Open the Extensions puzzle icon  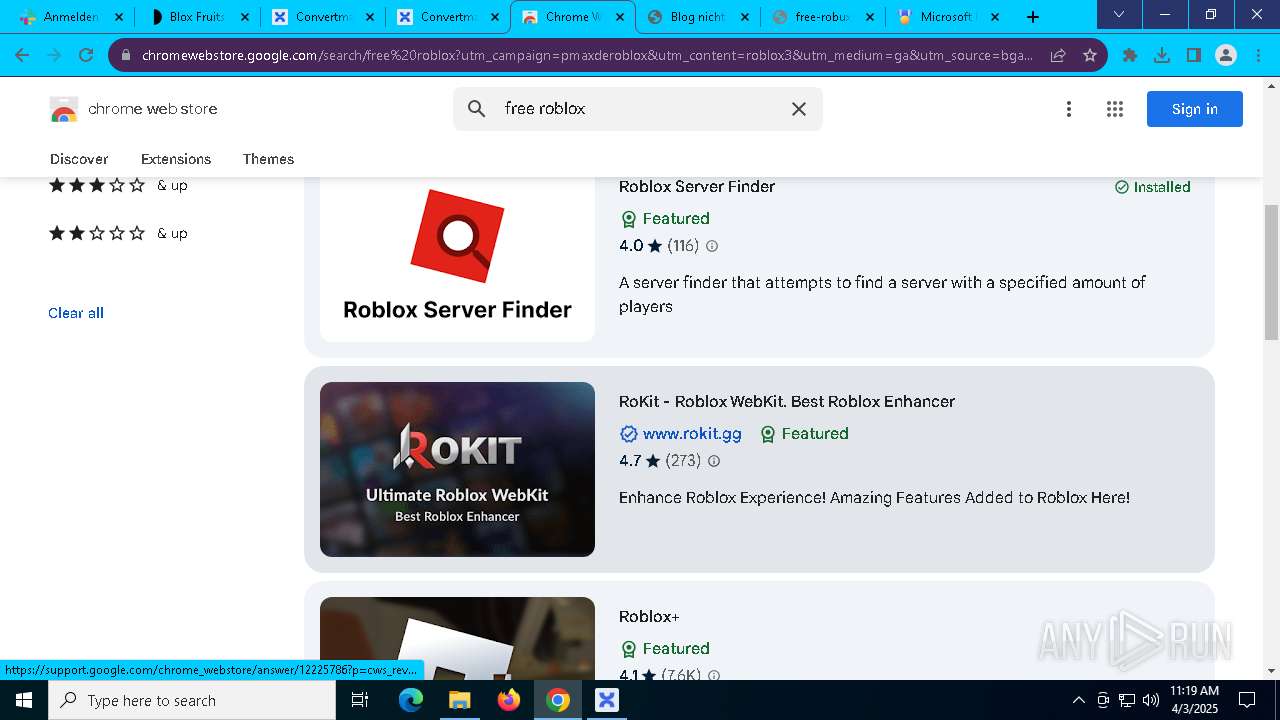pos(1130,55)
